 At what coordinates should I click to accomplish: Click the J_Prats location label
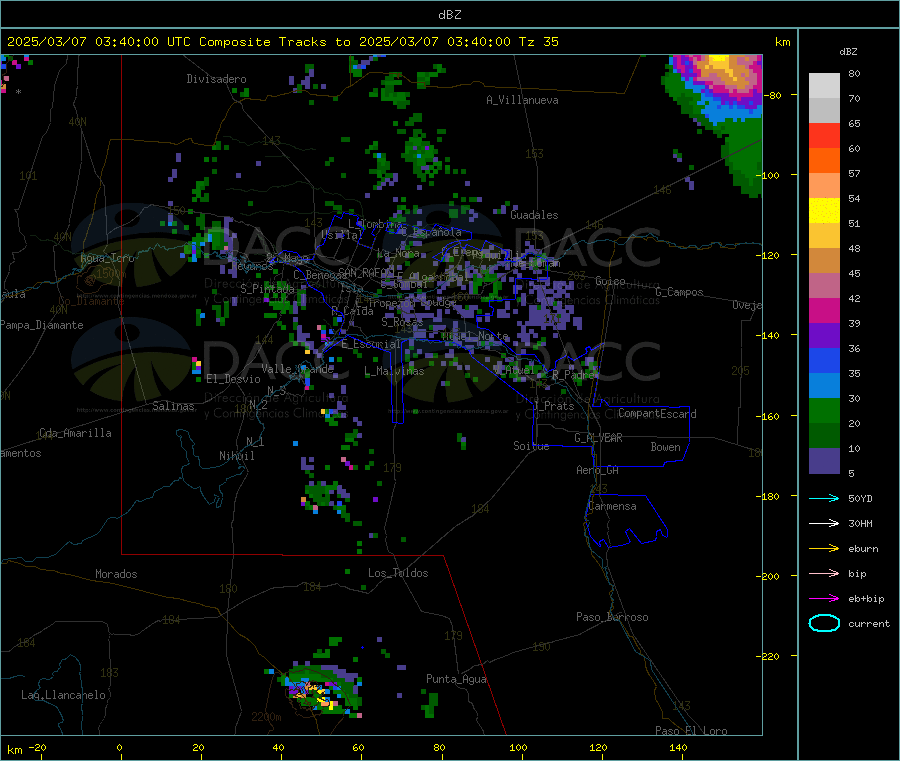[x=553, y=406]
